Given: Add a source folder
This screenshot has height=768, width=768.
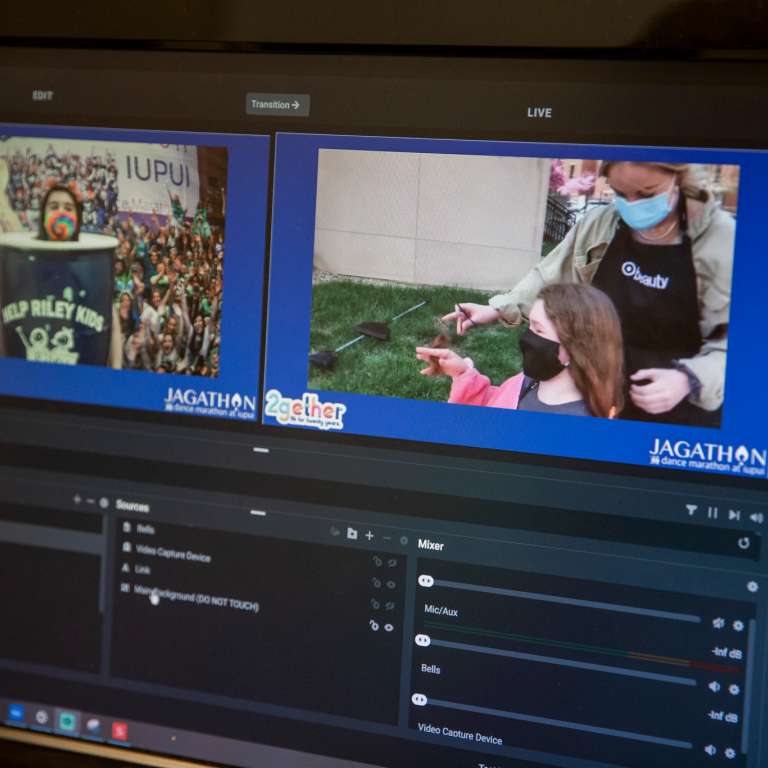Looking at the screenshot, I should pos(352,533).
